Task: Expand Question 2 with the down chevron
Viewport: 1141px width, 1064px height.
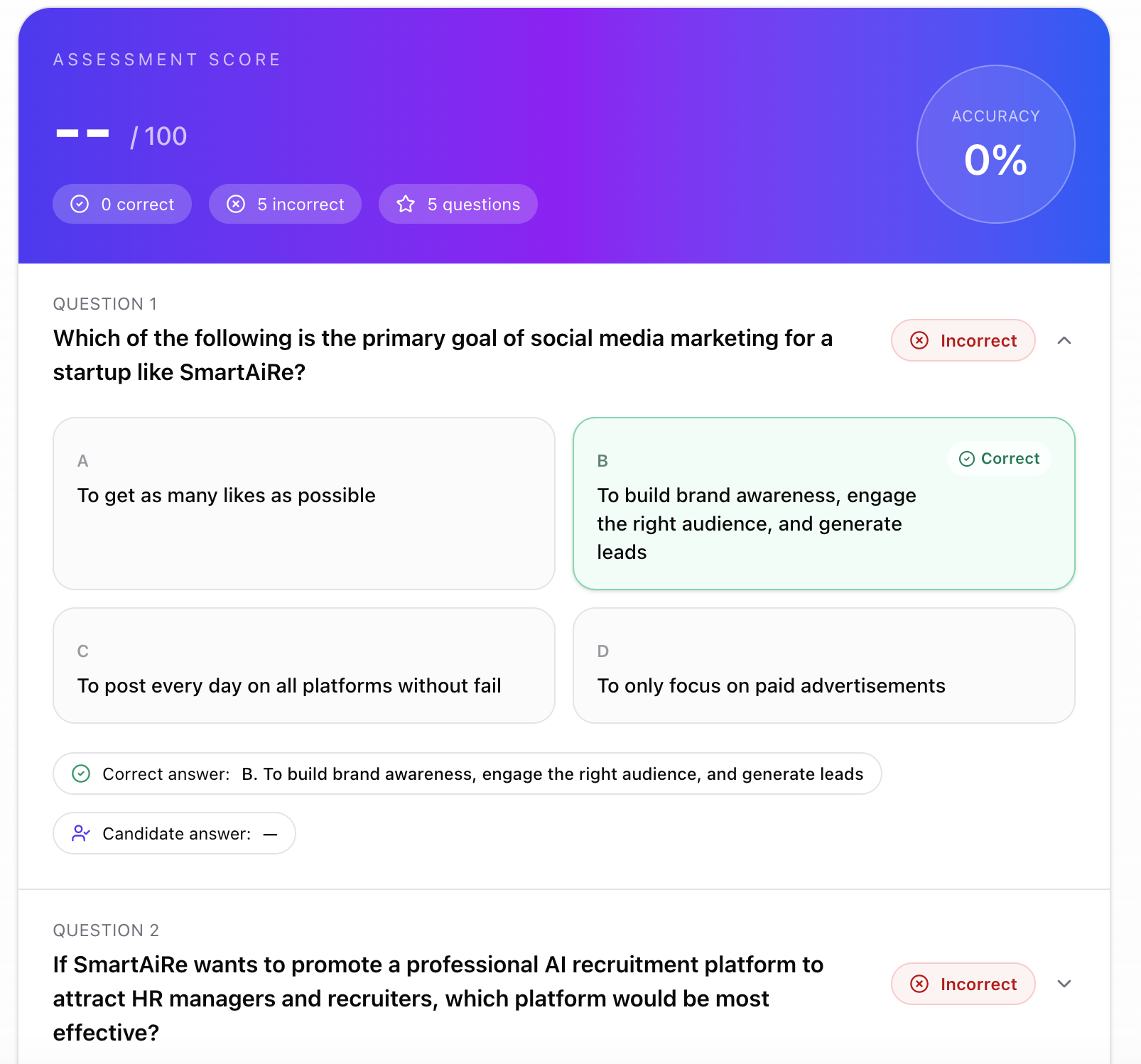Action: (1064, 984)
